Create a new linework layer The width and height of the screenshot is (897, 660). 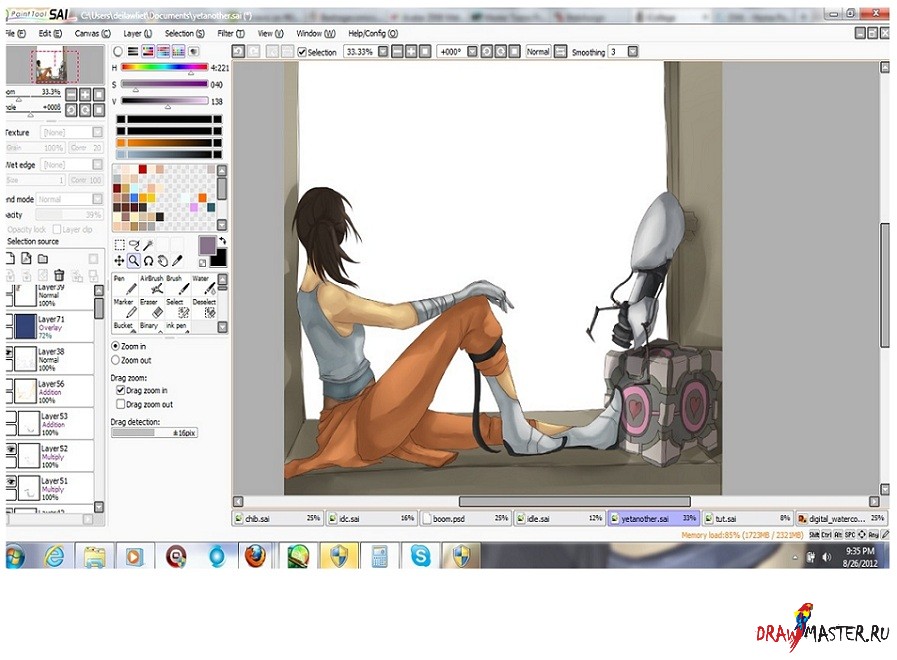point(26,259)
